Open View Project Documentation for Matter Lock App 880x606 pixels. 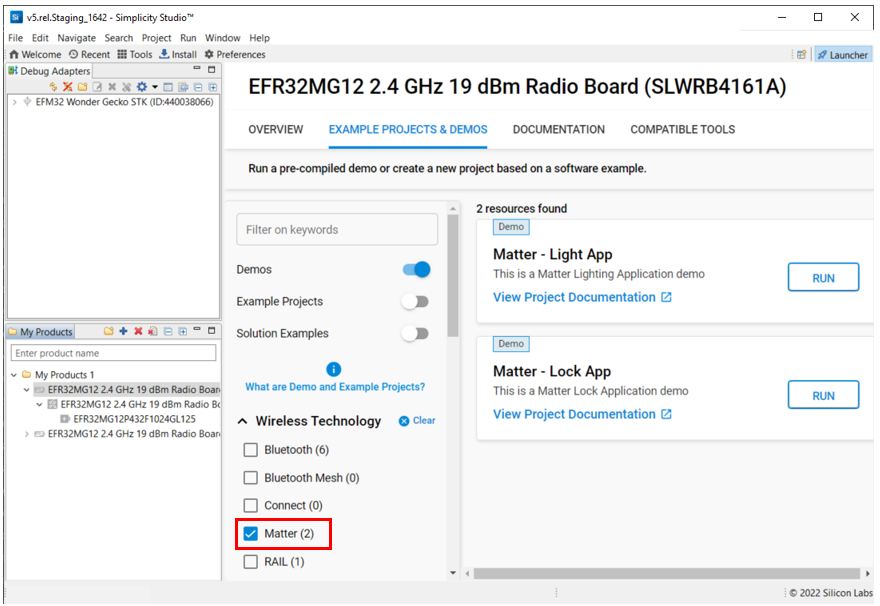(x=576, y=413)
